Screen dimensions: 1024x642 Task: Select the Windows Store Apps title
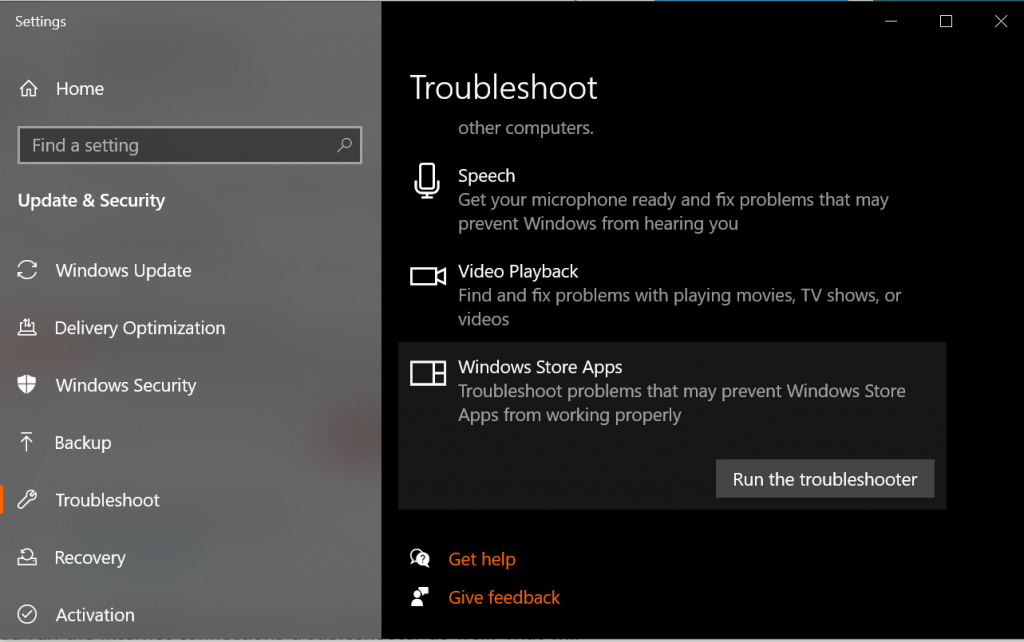coord(540,367)
